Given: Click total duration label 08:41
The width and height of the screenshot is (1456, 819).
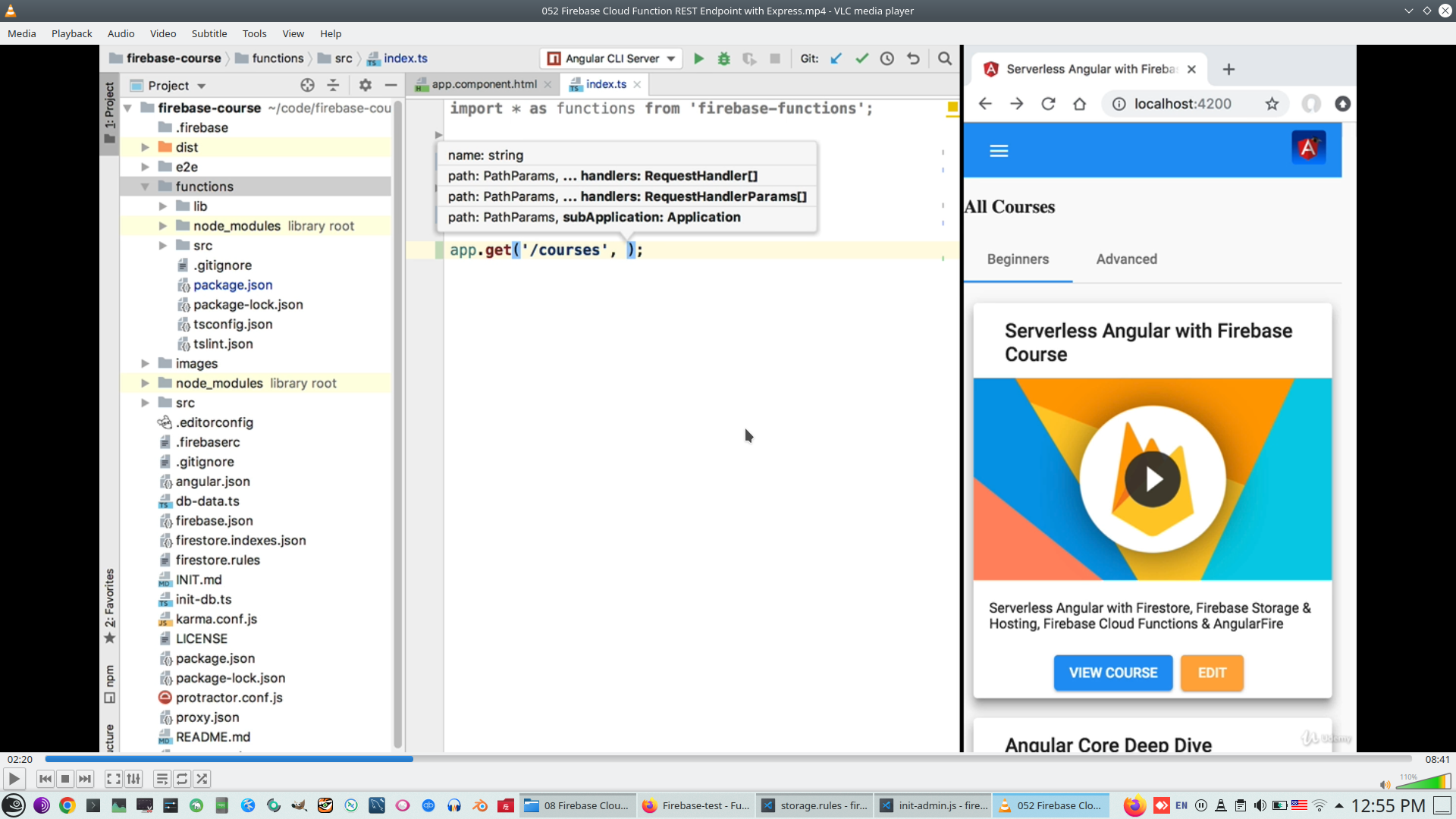Looking at the screenshot, I should [1437, 759].
